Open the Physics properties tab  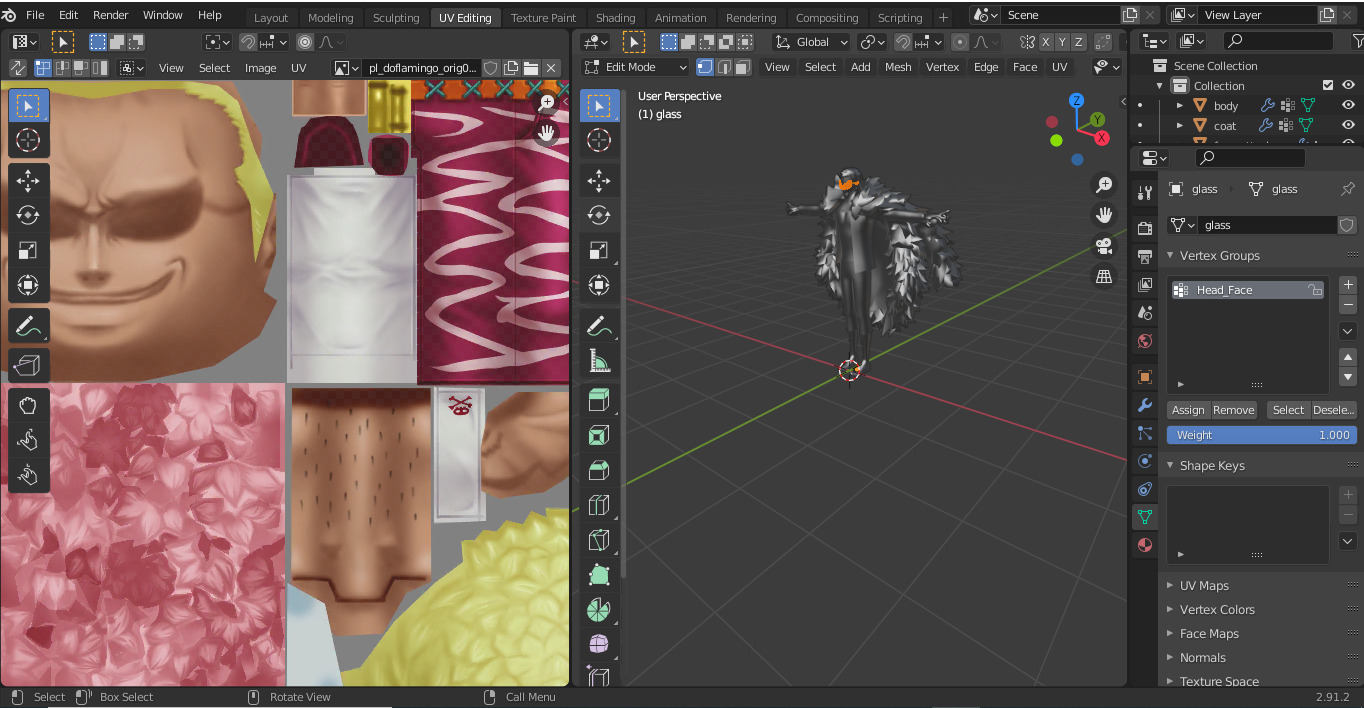tap(1144, 461)
